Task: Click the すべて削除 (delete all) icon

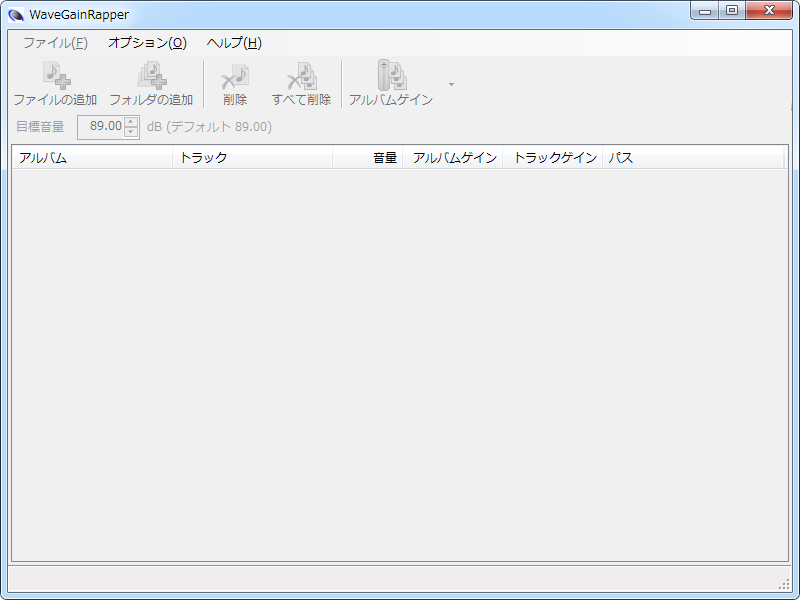Action: pyautogui.click(x=301, y=77)
